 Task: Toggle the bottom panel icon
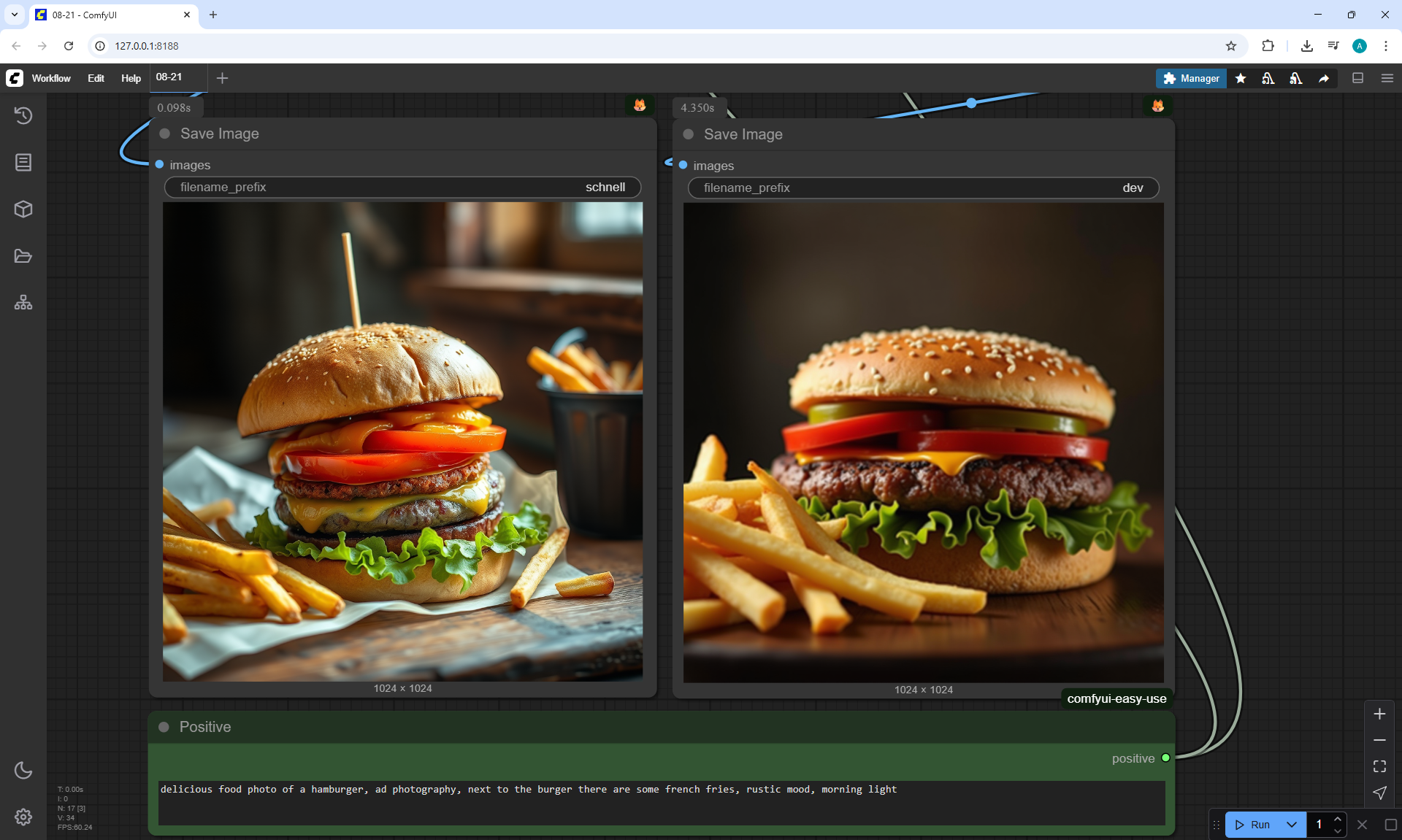click(1358, 78)
